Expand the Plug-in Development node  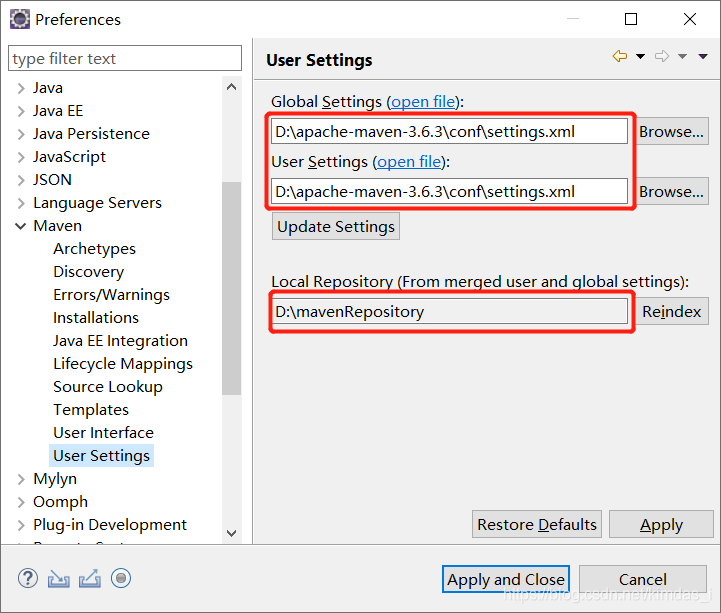[x=21, y=525]
